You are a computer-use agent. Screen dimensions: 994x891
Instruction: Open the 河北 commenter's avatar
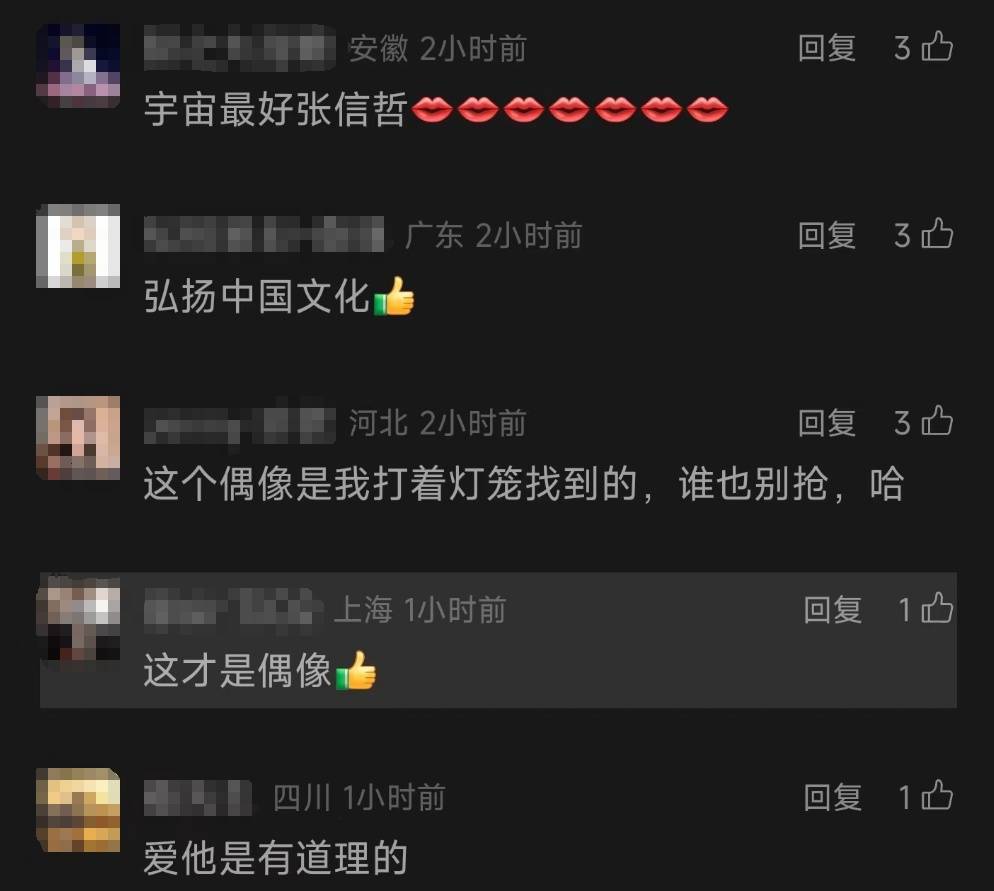(x=78, y=438)
